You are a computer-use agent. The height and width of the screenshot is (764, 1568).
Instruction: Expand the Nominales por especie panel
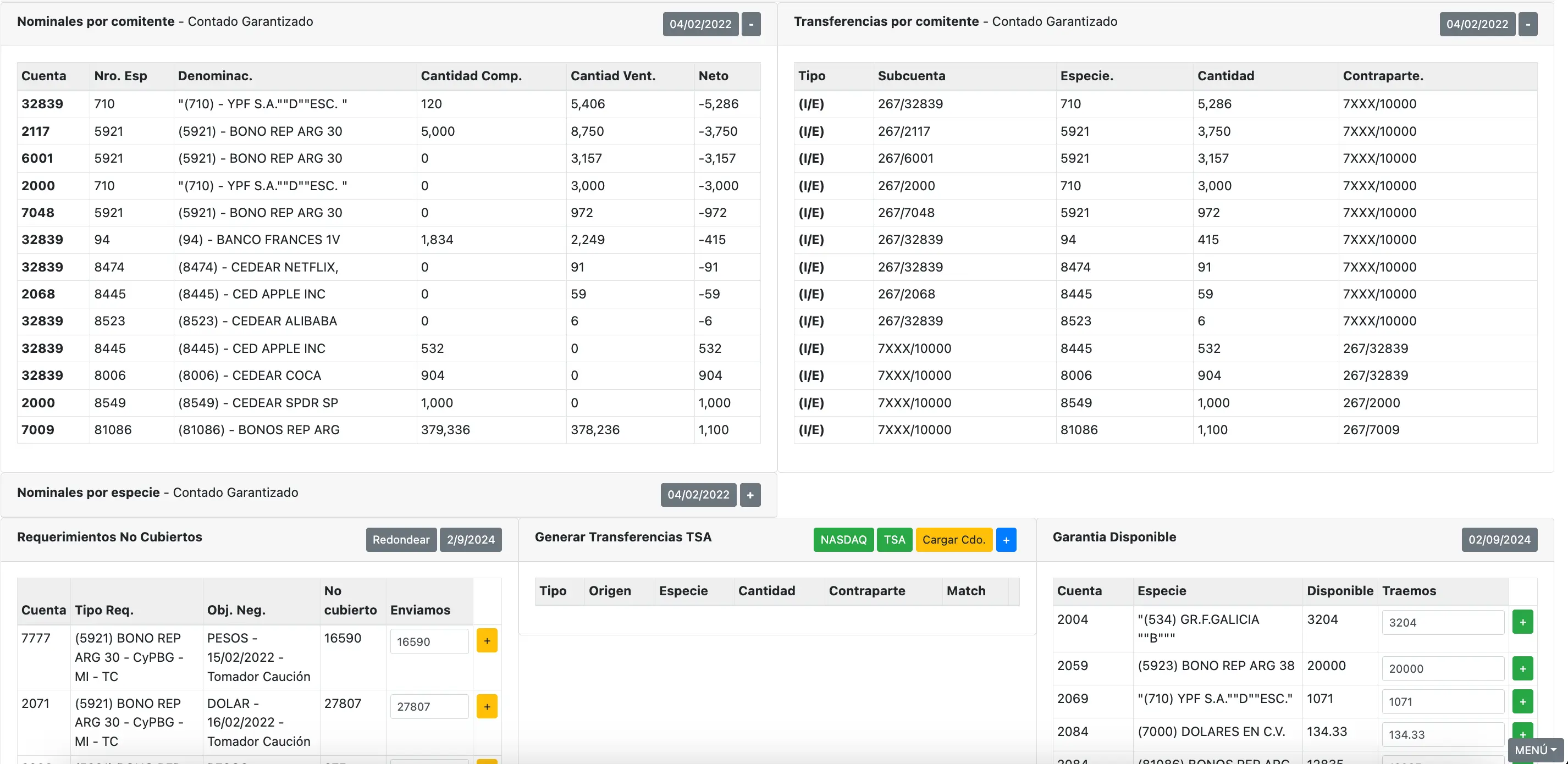tap(750, 495)
